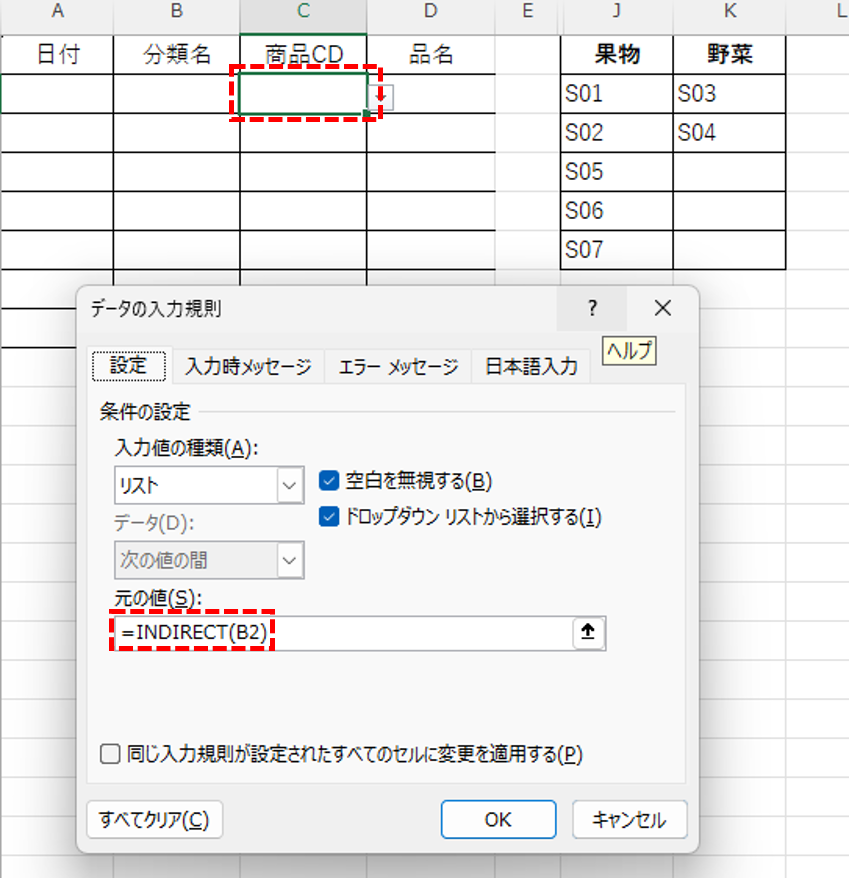
Task: Select cell containing S03
Action: click(x=729, y=94)
